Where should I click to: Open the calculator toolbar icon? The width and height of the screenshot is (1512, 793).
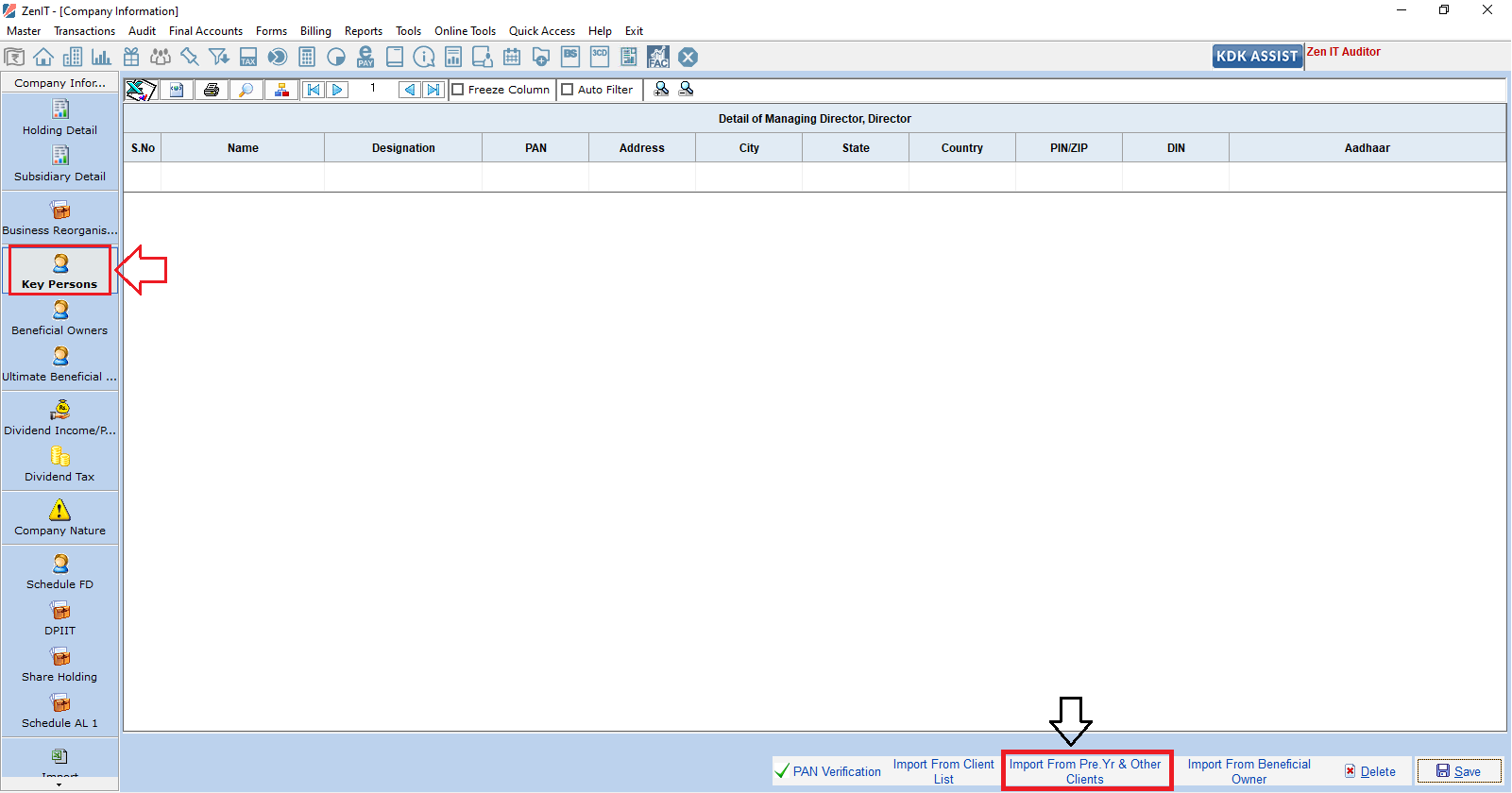click(x=307, y=57)
